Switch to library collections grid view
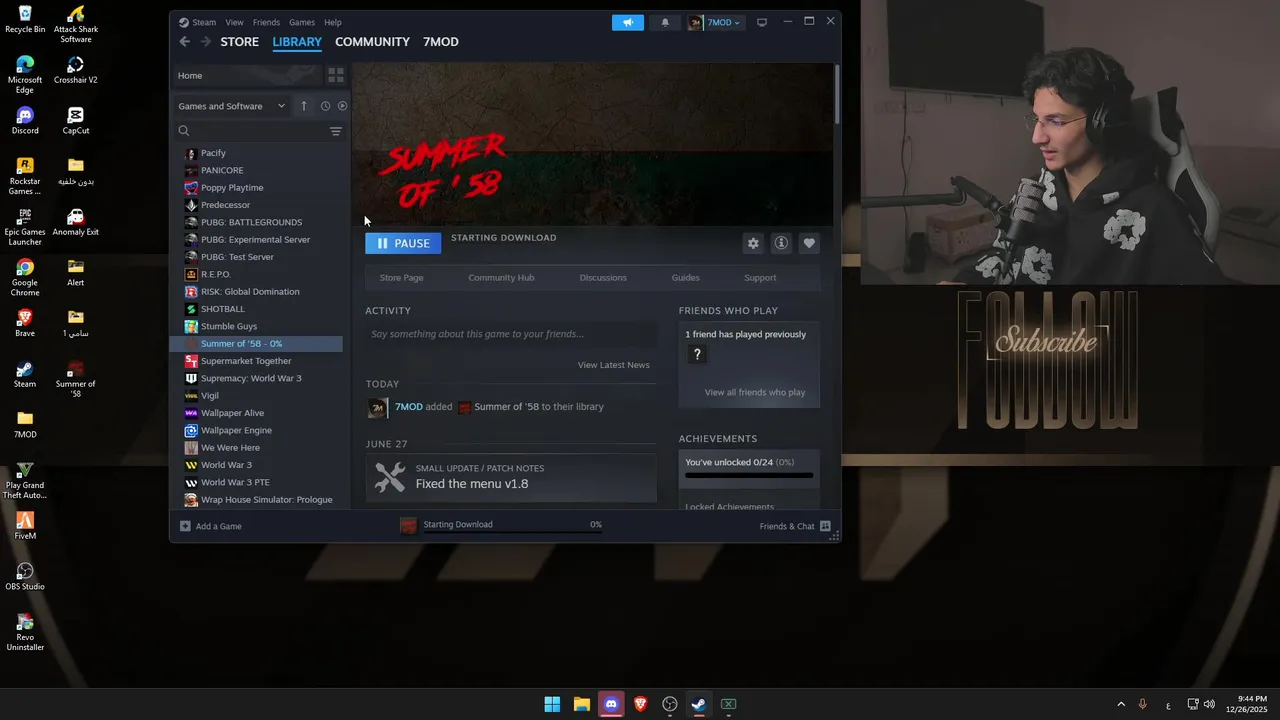1280x720 pixels. click(x=336, y=75)
